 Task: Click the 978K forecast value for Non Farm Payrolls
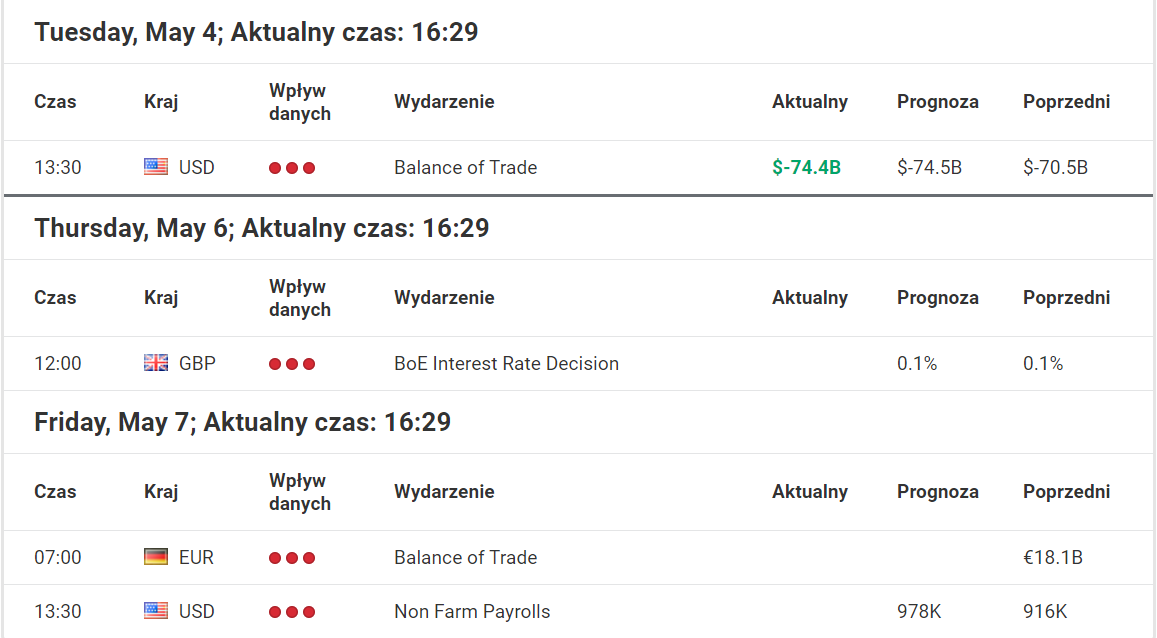click(919, 611)
